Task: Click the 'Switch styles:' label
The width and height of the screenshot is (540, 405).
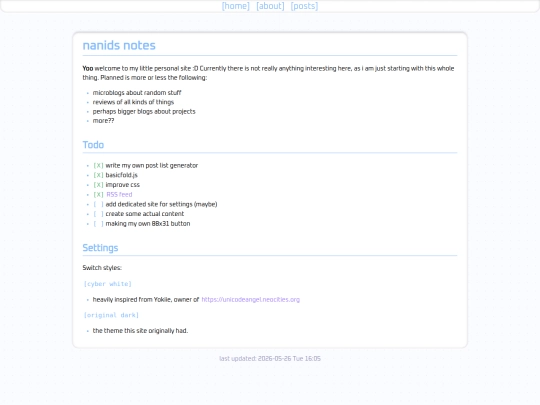Action: click(x=102, y=268)
